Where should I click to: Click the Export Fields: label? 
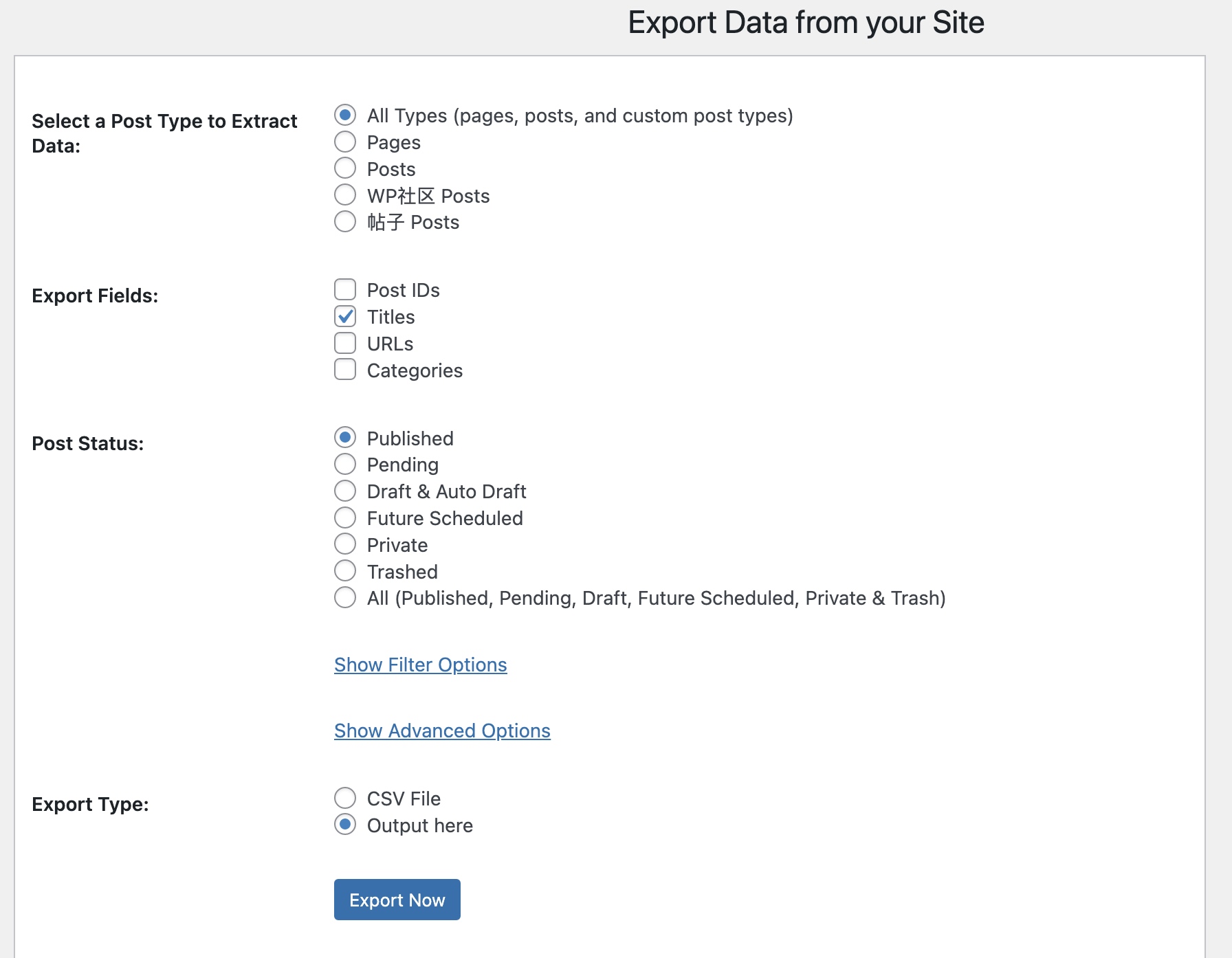pos(95,296)
